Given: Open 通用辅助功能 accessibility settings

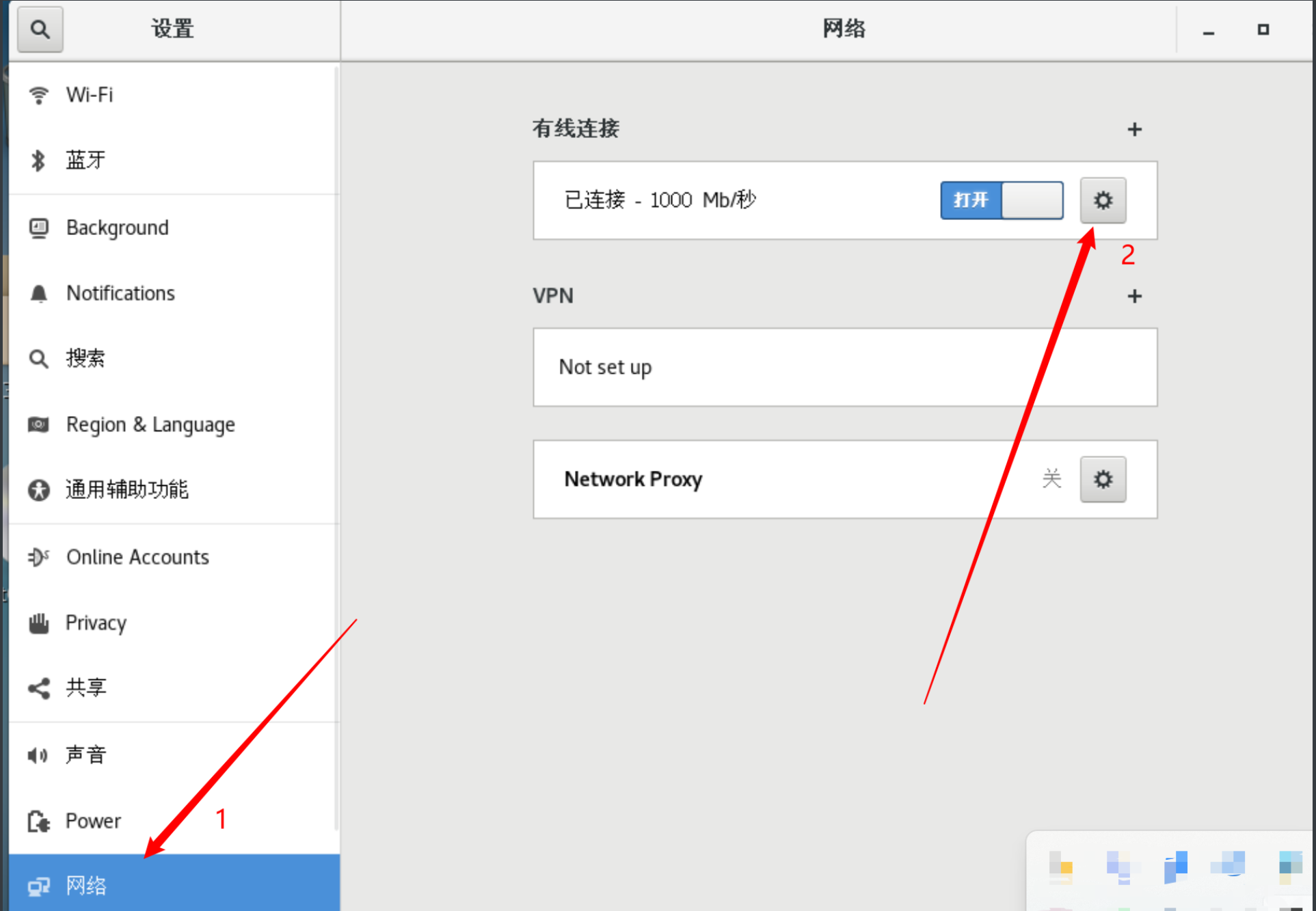Looking at the screenshot, I should pos(127,489).
